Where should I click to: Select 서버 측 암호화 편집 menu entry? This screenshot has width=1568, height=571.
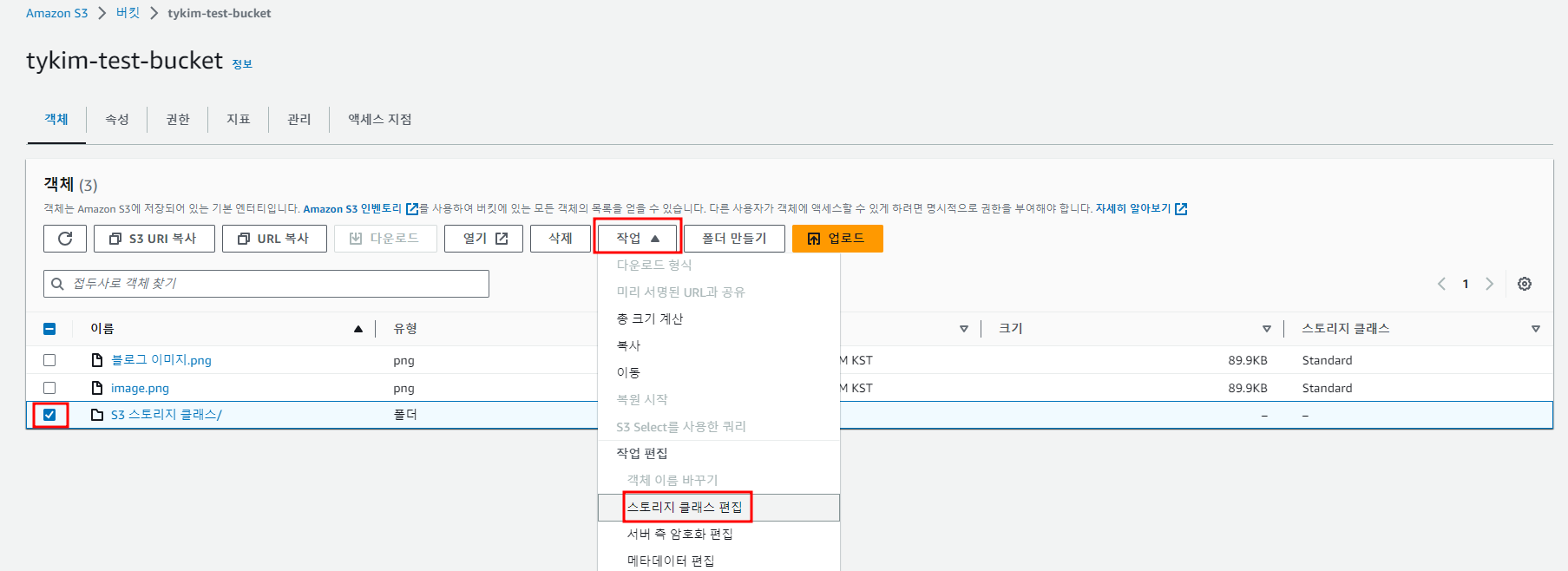pos(718,534)
